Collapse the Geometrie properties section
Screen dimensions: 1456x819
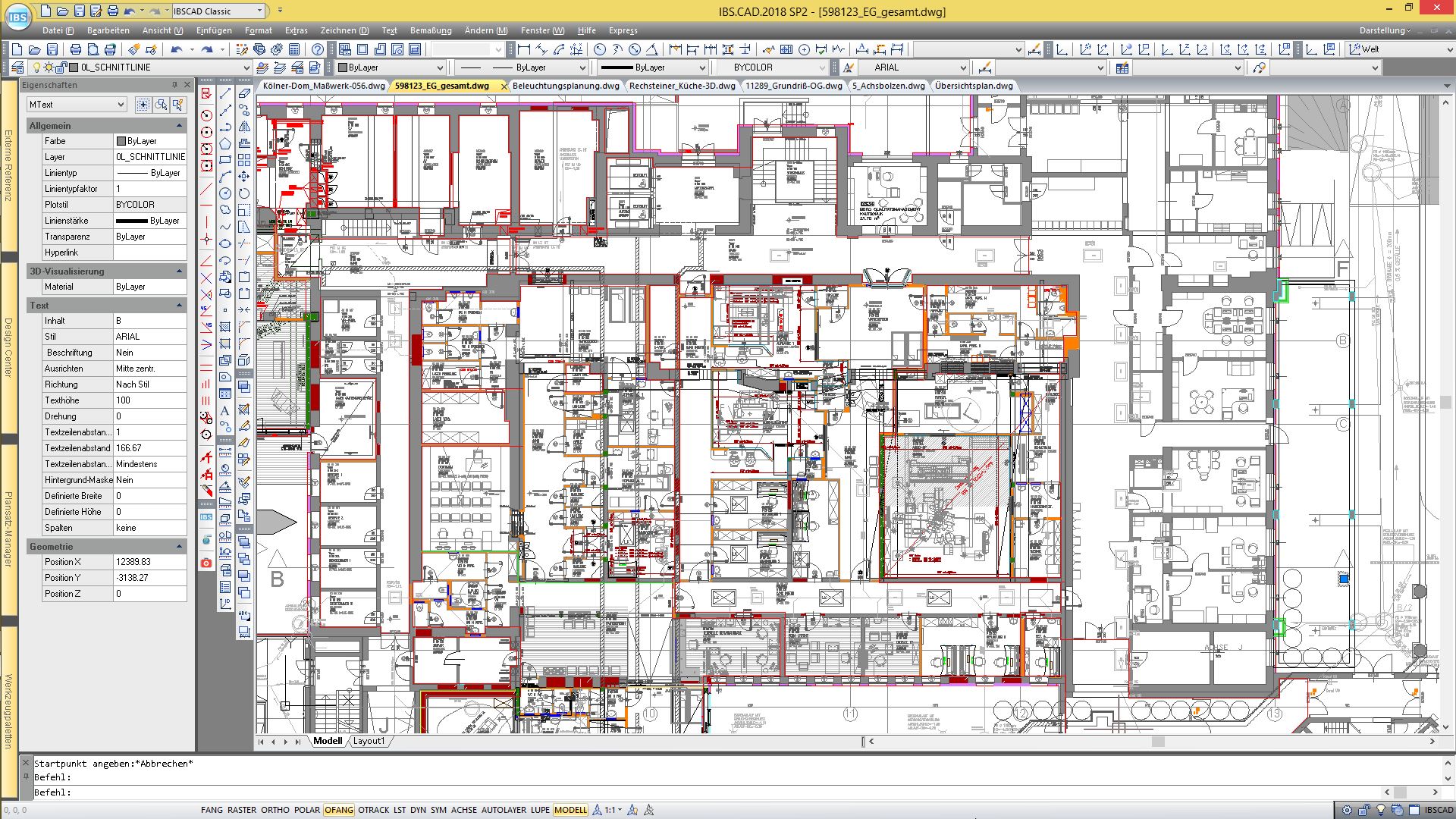[180, 547]
